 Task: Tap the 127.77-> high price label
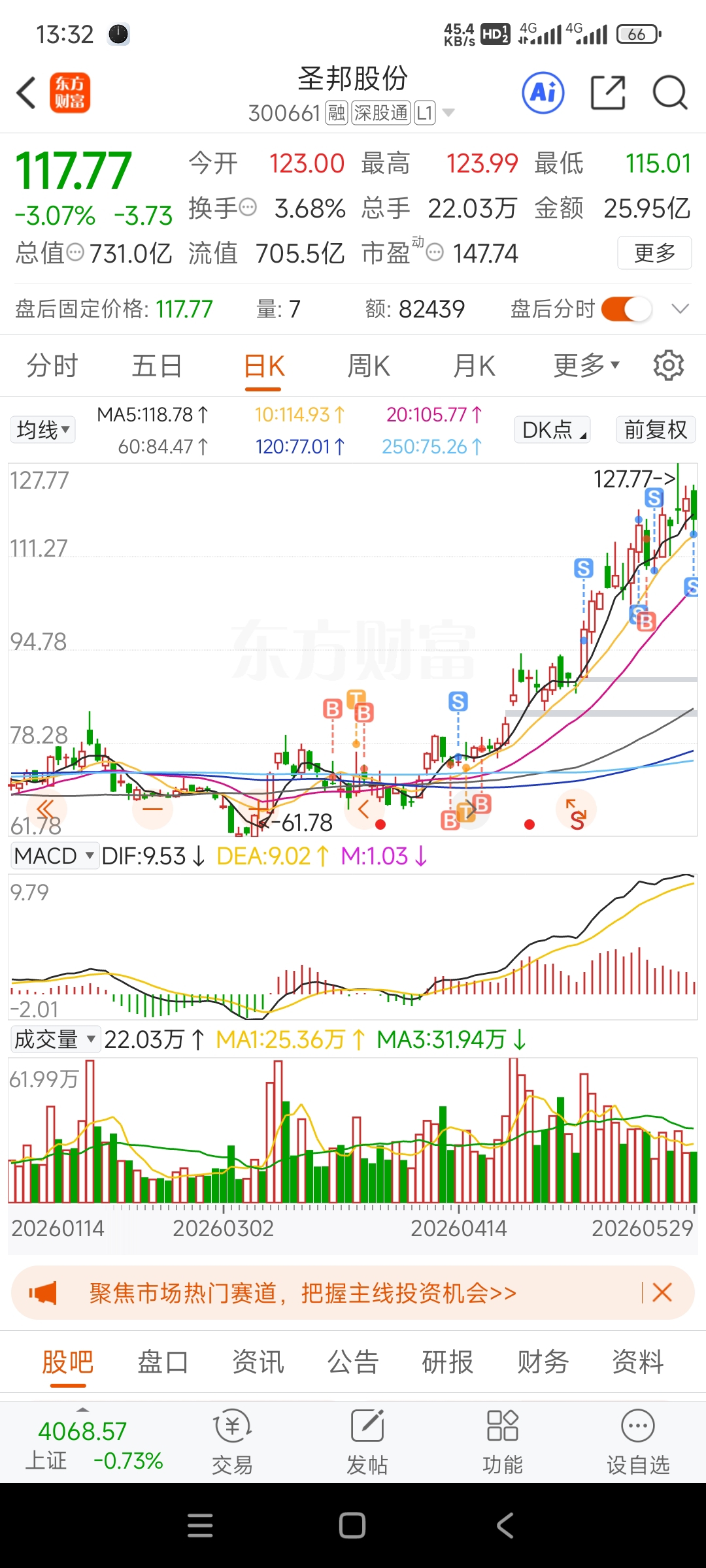(x=634, y=479)
